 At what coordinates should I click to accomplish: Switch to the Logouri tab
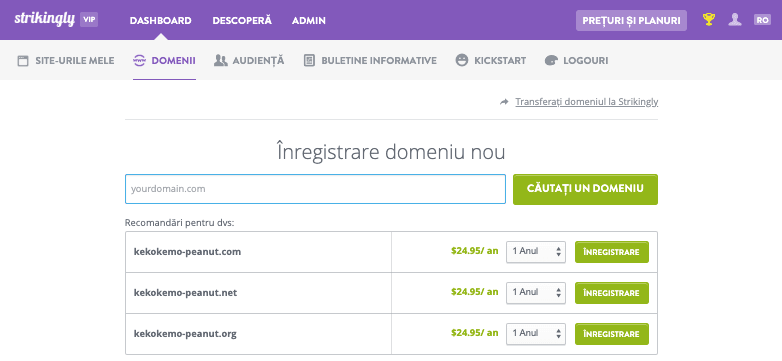(576, 61)
